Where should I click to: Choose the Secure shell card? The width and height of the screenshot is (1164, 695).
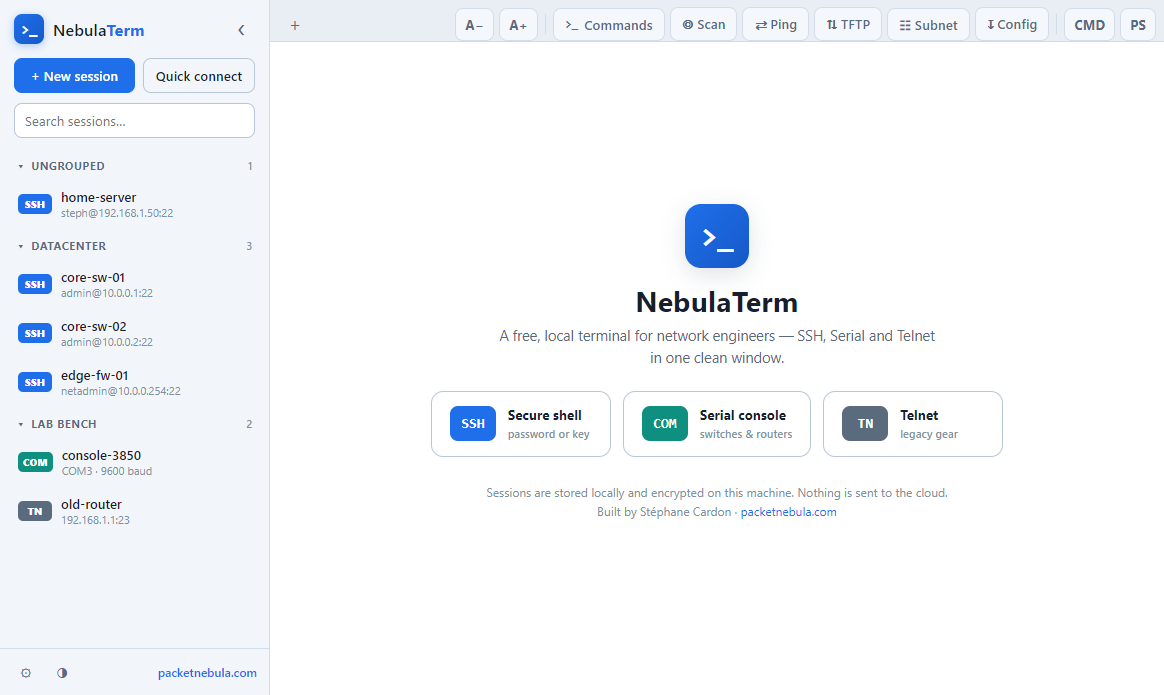pos(520,424)
